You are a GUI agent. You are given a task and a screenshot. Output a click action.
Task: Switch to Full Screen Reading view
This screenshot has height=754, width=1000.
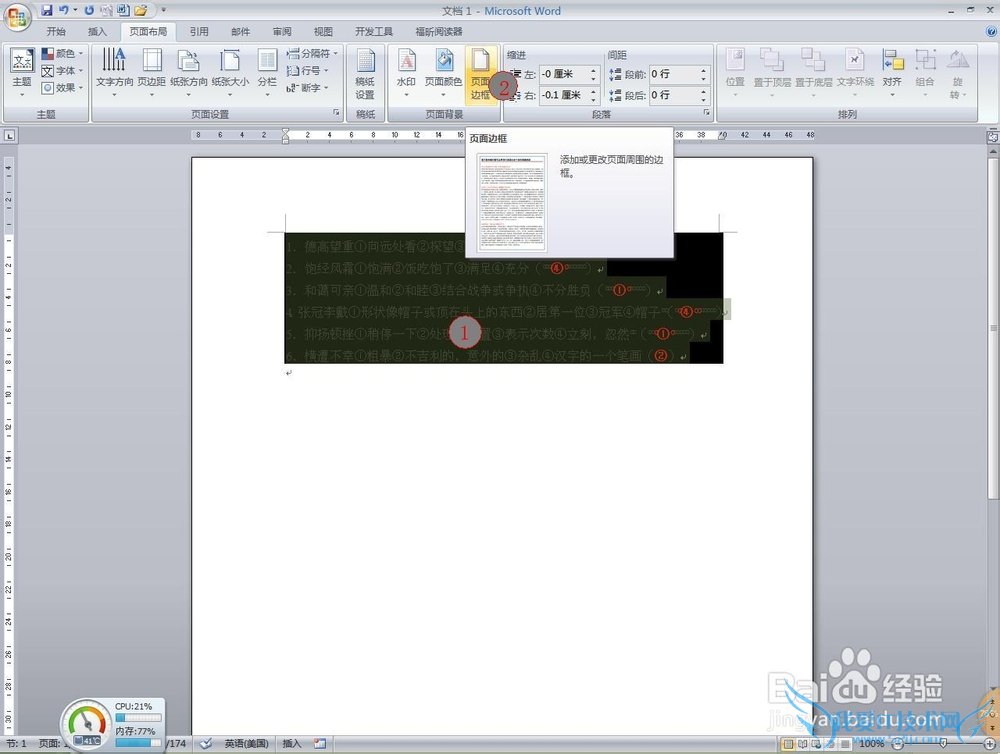point(803,744)
